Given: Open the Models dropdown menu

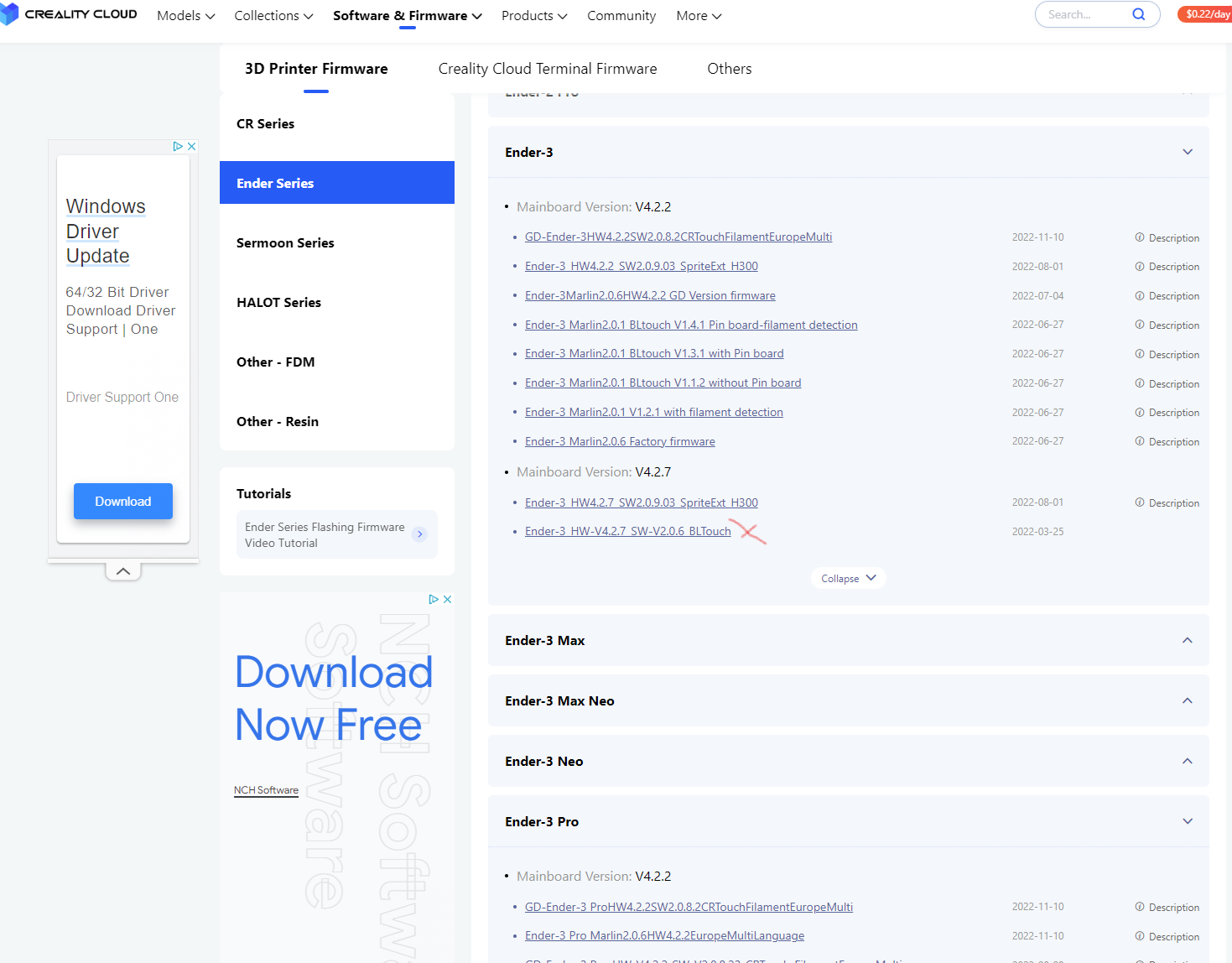Looking at the screenshot, I should [186, 15].
